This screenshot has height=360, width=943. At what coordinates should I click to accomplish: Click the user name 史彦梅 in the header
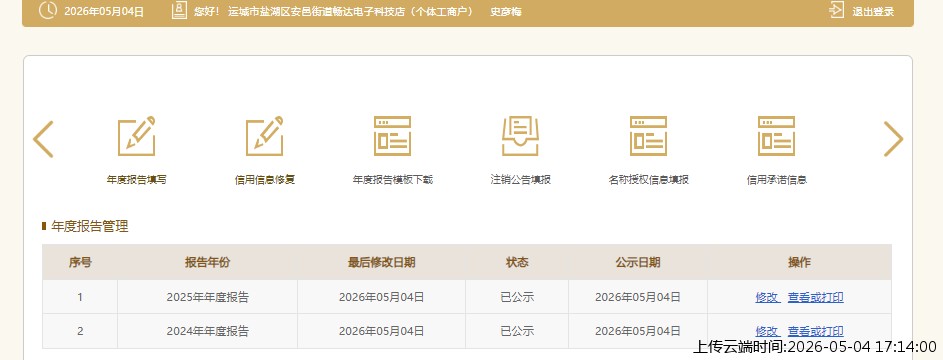point(506,11)
